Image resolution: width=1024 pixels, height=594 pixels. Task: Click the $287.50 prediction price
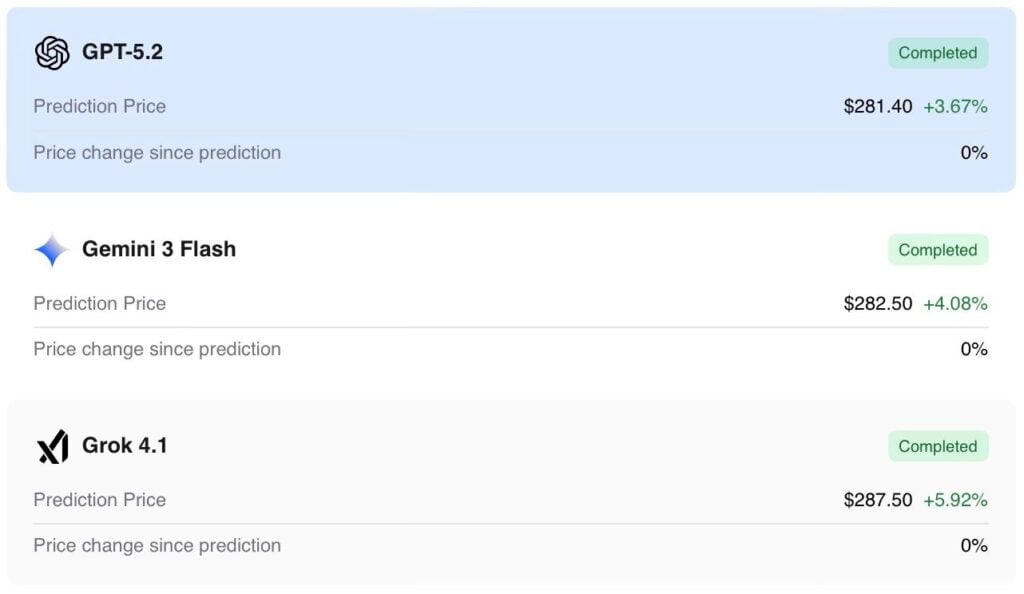click(878, 500)
